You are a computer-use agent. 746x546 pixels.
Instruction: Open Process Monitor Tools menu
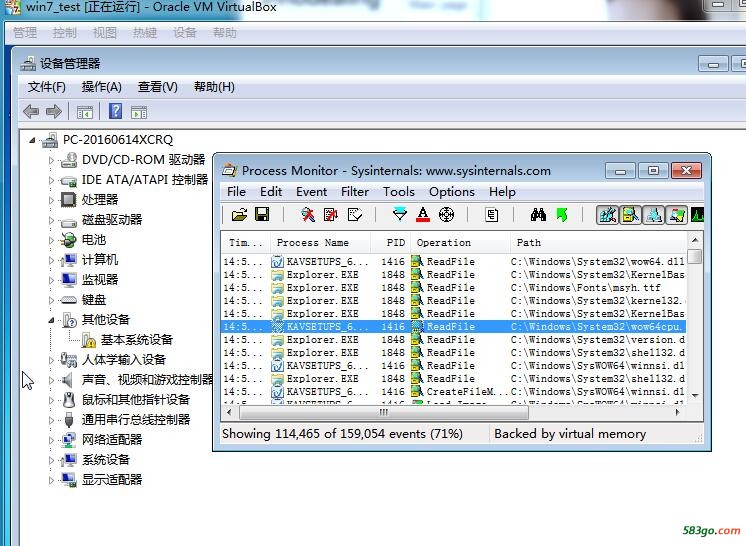(399, 192)
